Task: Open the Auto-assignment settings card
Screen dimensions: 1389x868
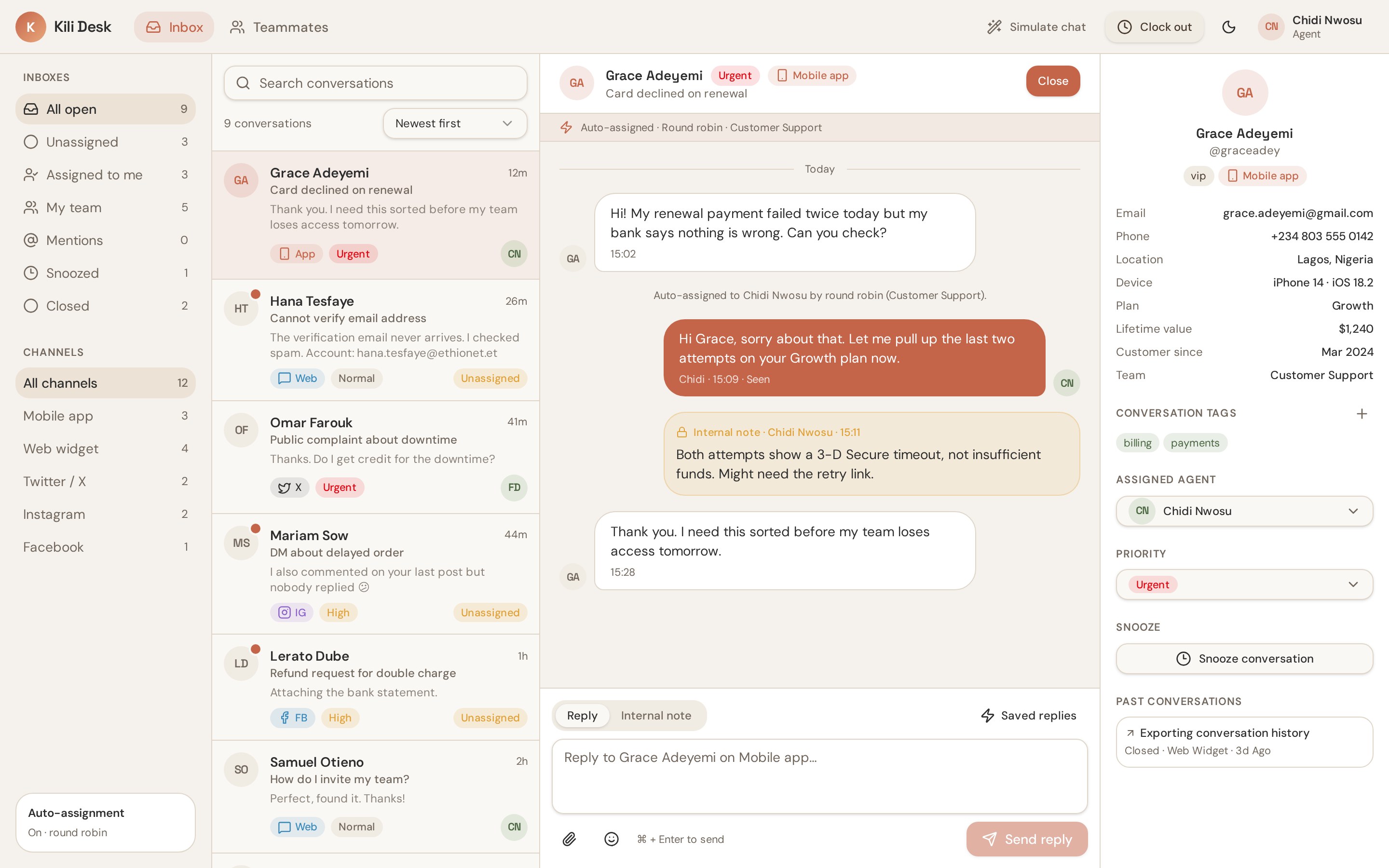Action: click(105, 822)
